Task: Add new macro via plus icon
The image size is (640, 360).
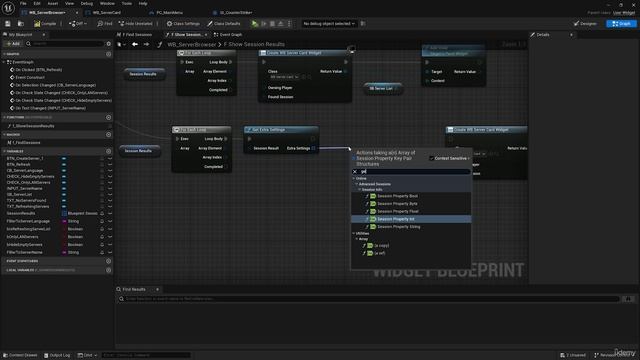Action: click(x=109, y=135)
